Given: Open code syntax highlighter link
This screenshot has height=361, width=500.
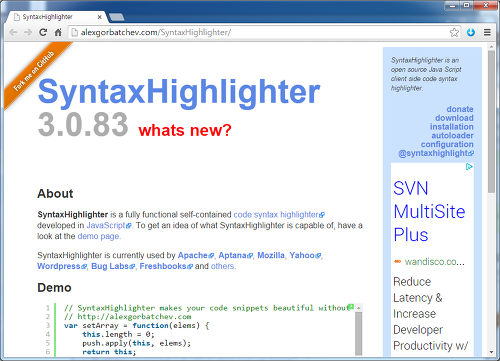Looking at the screenshot, I should pos(279,214).
